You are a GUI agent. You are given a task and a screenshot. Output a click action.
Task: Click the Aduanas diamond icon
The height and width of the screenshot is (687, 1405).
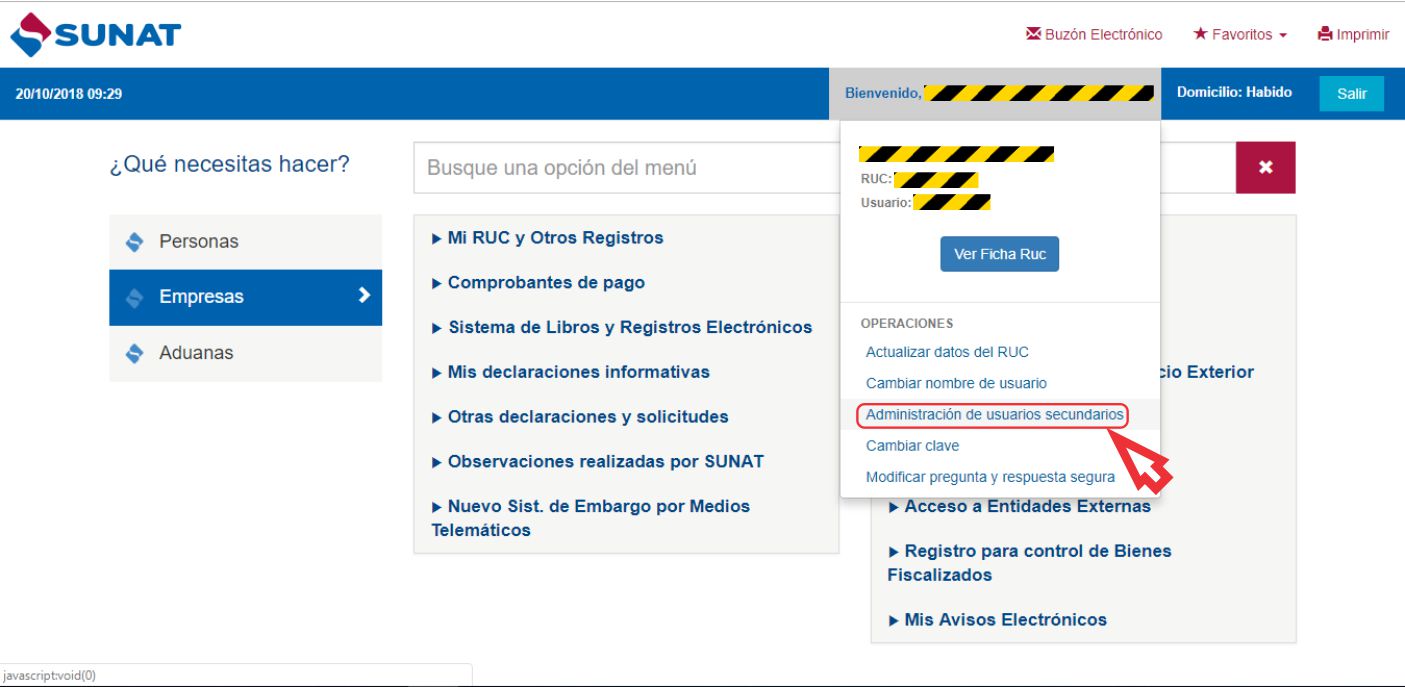(x=134, y=353)
